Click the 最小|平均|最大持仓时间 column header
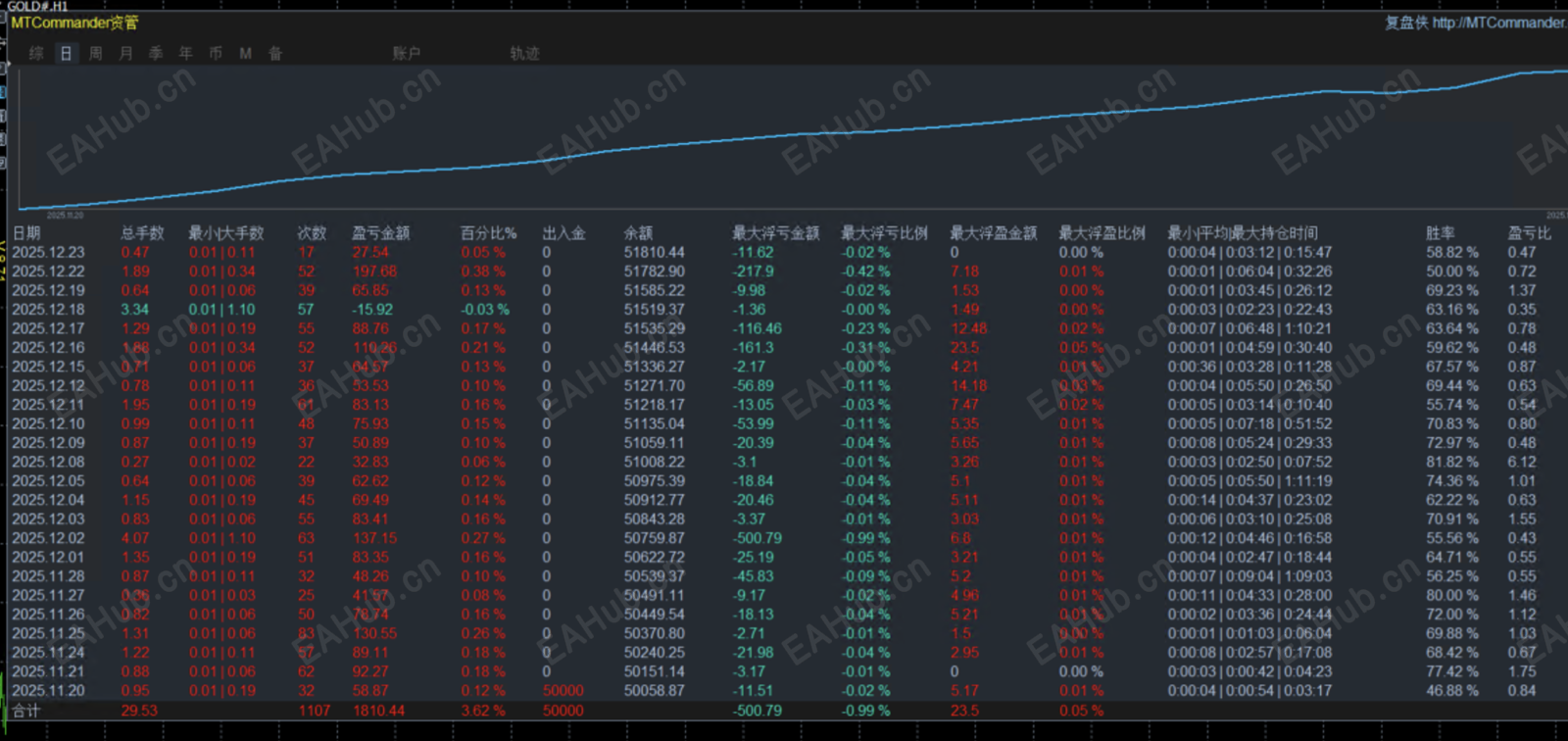The height and width of the screenshot is (741, 1568). 1242,233
